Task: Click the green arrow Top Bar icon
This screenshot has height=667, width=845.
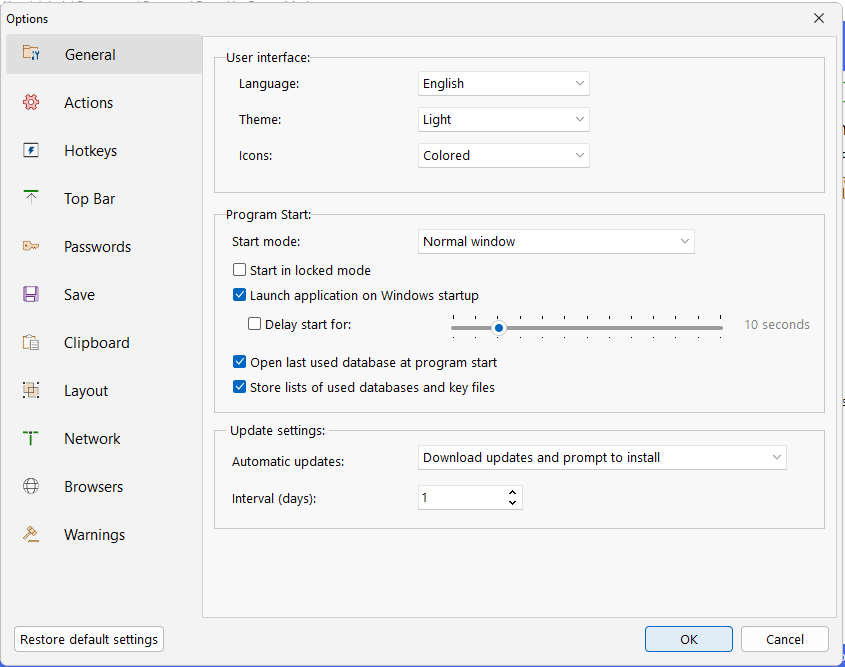Action: 31,198
